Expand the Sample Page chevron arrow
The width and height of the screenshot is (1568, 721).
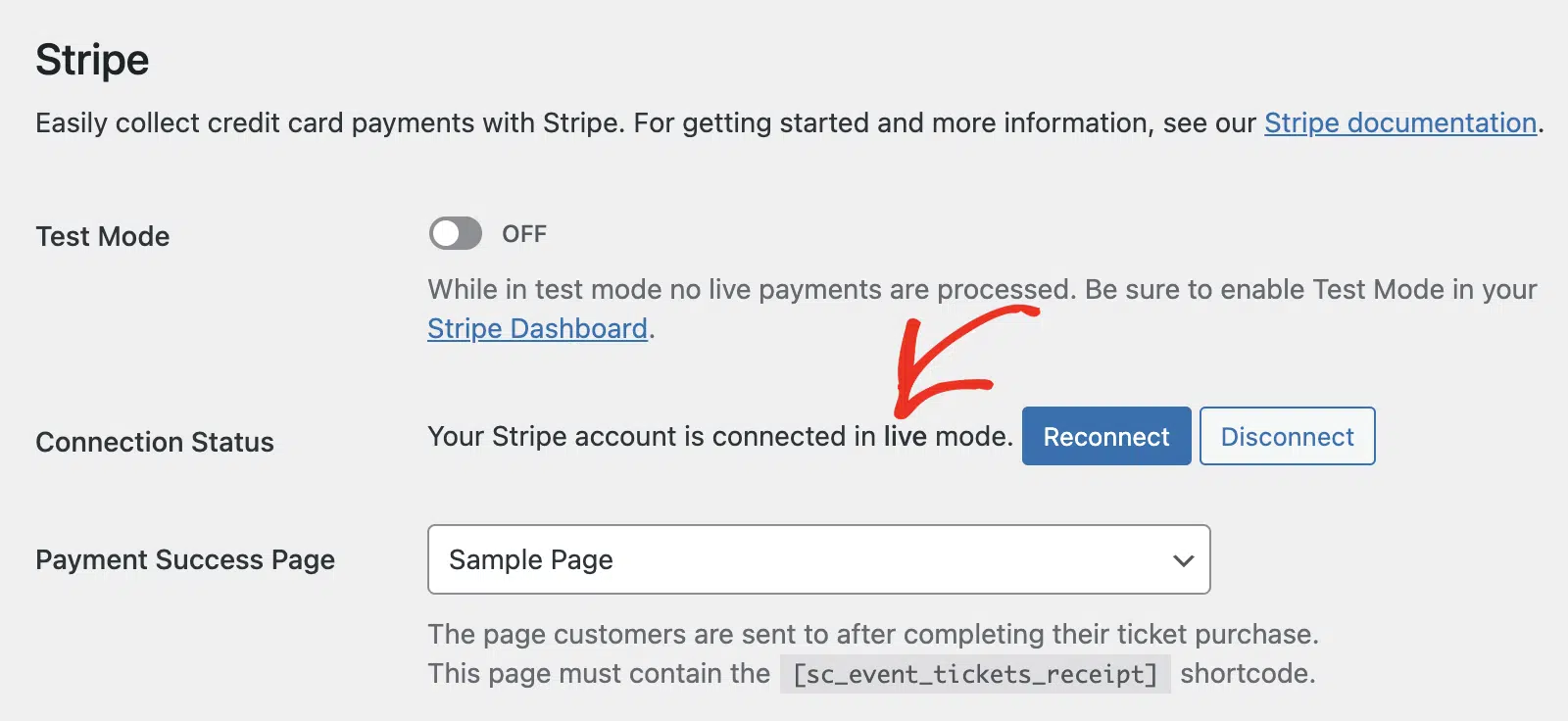pos(1183,560)
